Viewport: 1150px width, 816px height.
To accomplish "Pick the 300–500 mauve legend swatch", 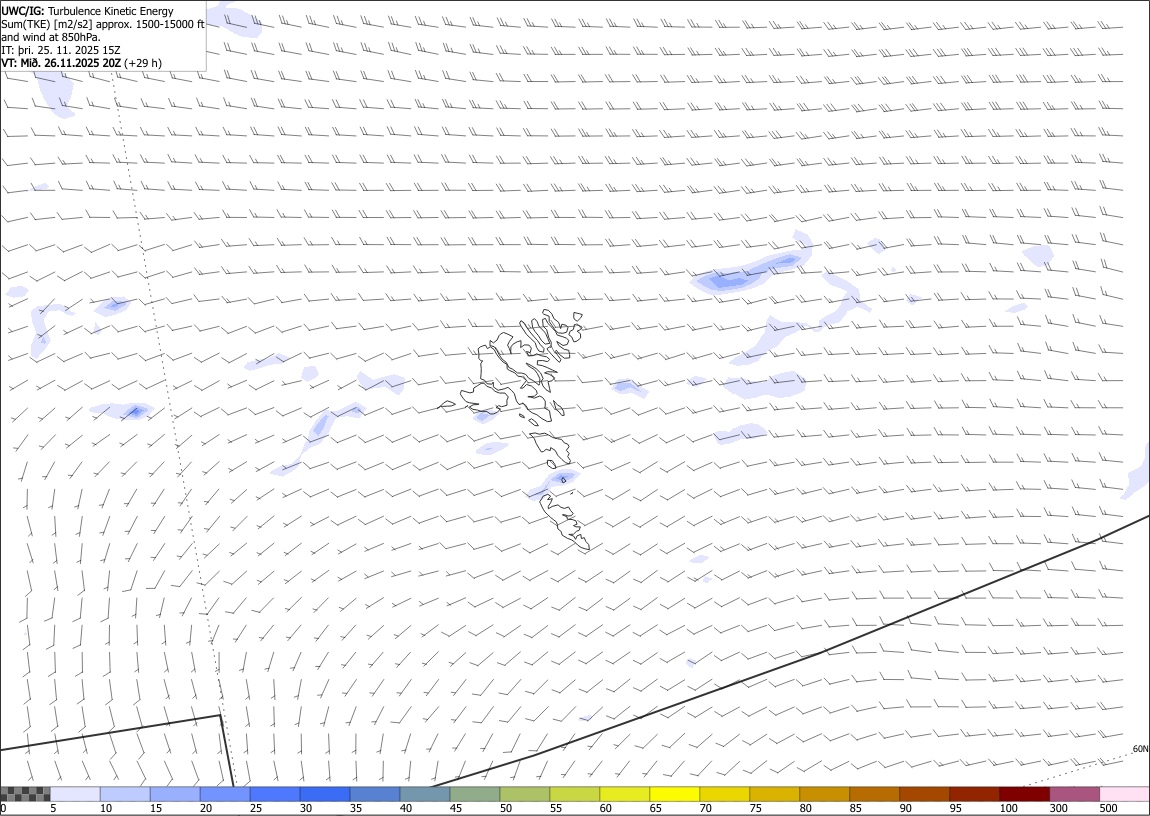I will click(x=1074, y=794).
